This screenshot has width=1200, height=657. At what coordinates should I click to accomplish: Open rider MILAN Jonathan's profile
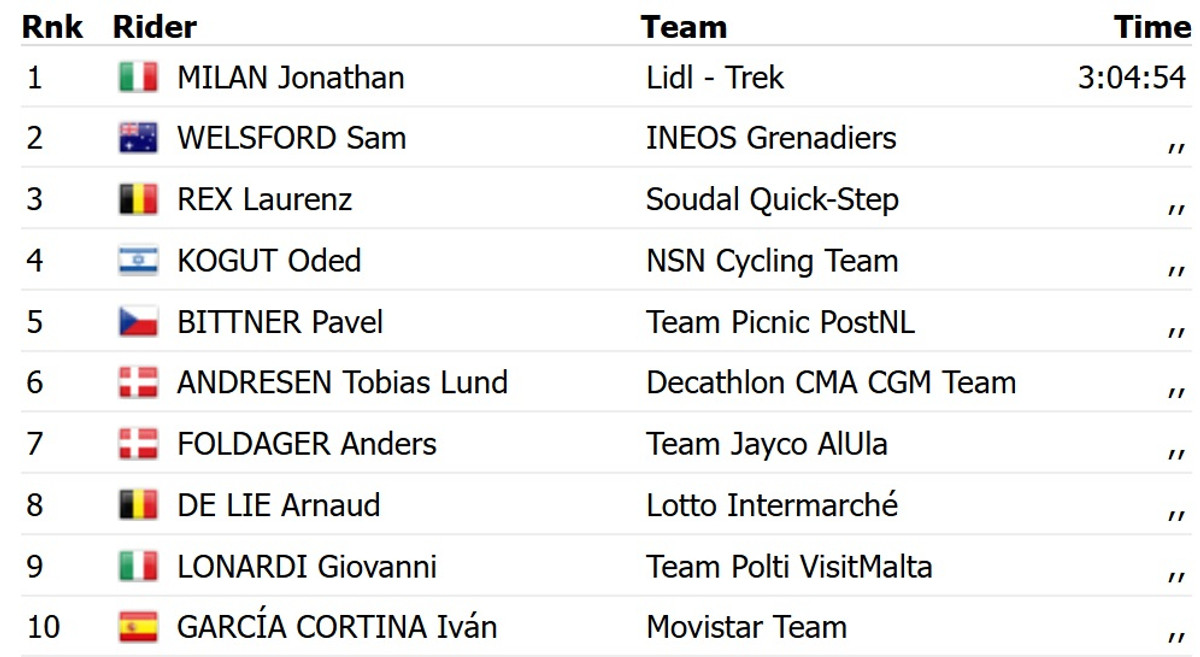(x=290, y=77)
